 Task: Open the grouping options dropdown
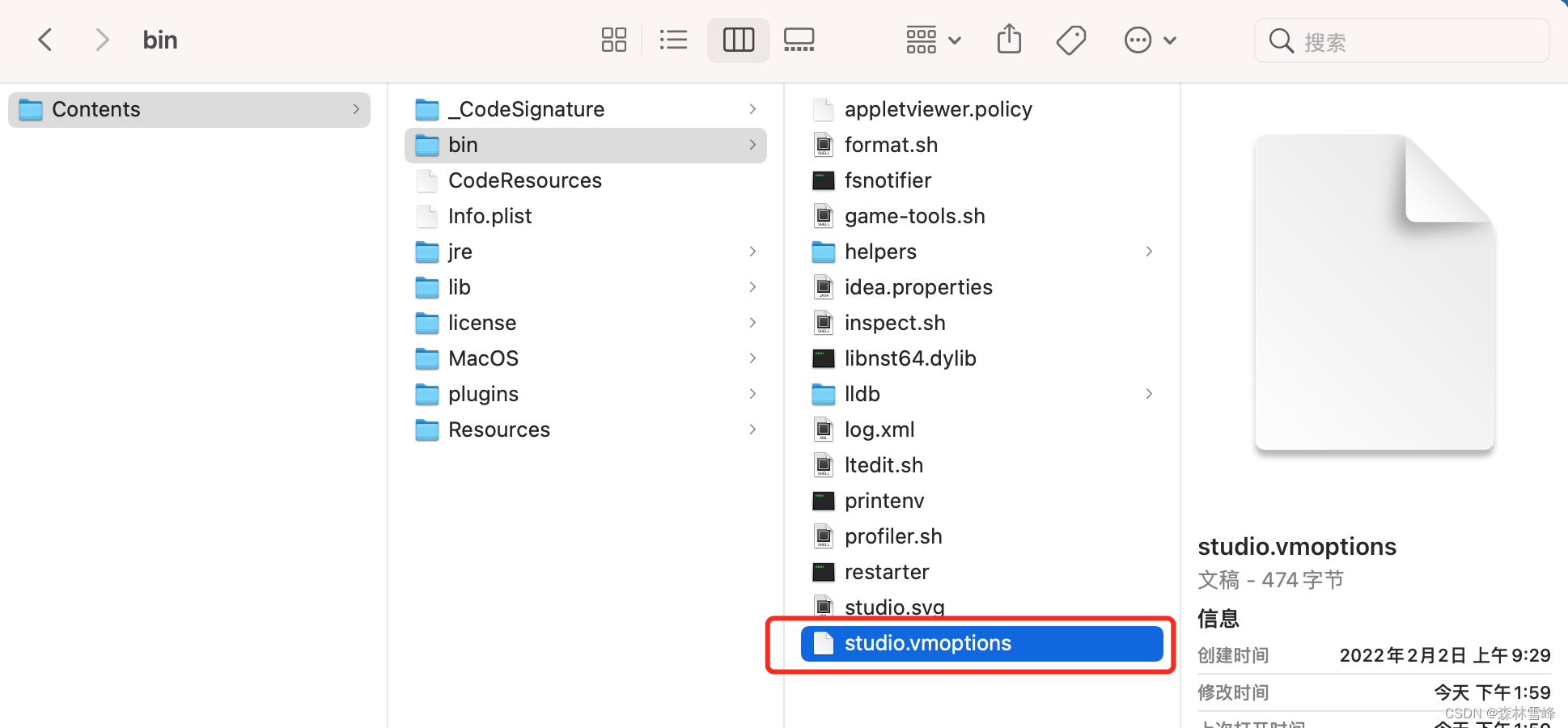(931, 39)
